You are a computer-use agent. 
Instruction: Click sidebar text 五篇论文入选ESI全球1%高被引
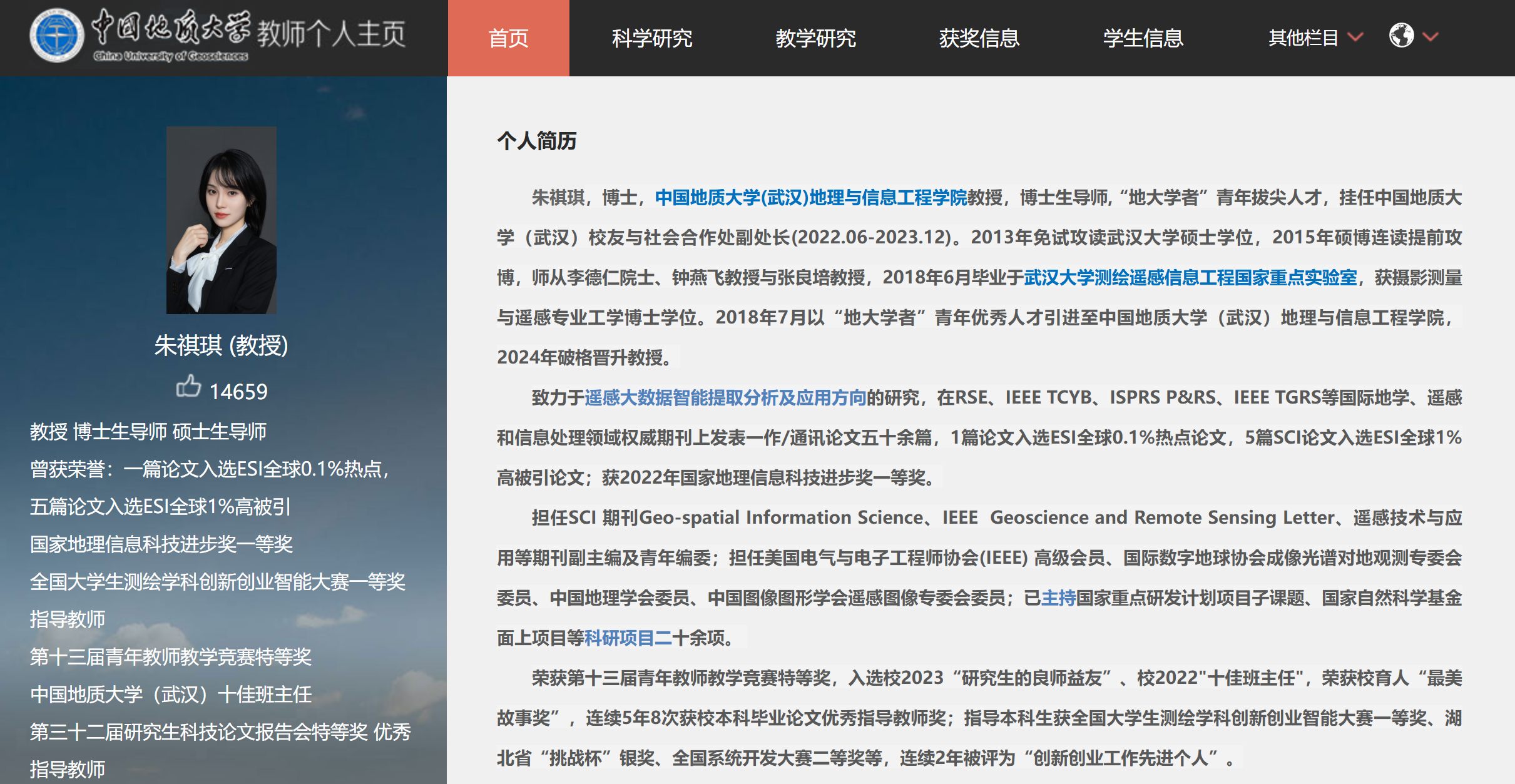160,507
